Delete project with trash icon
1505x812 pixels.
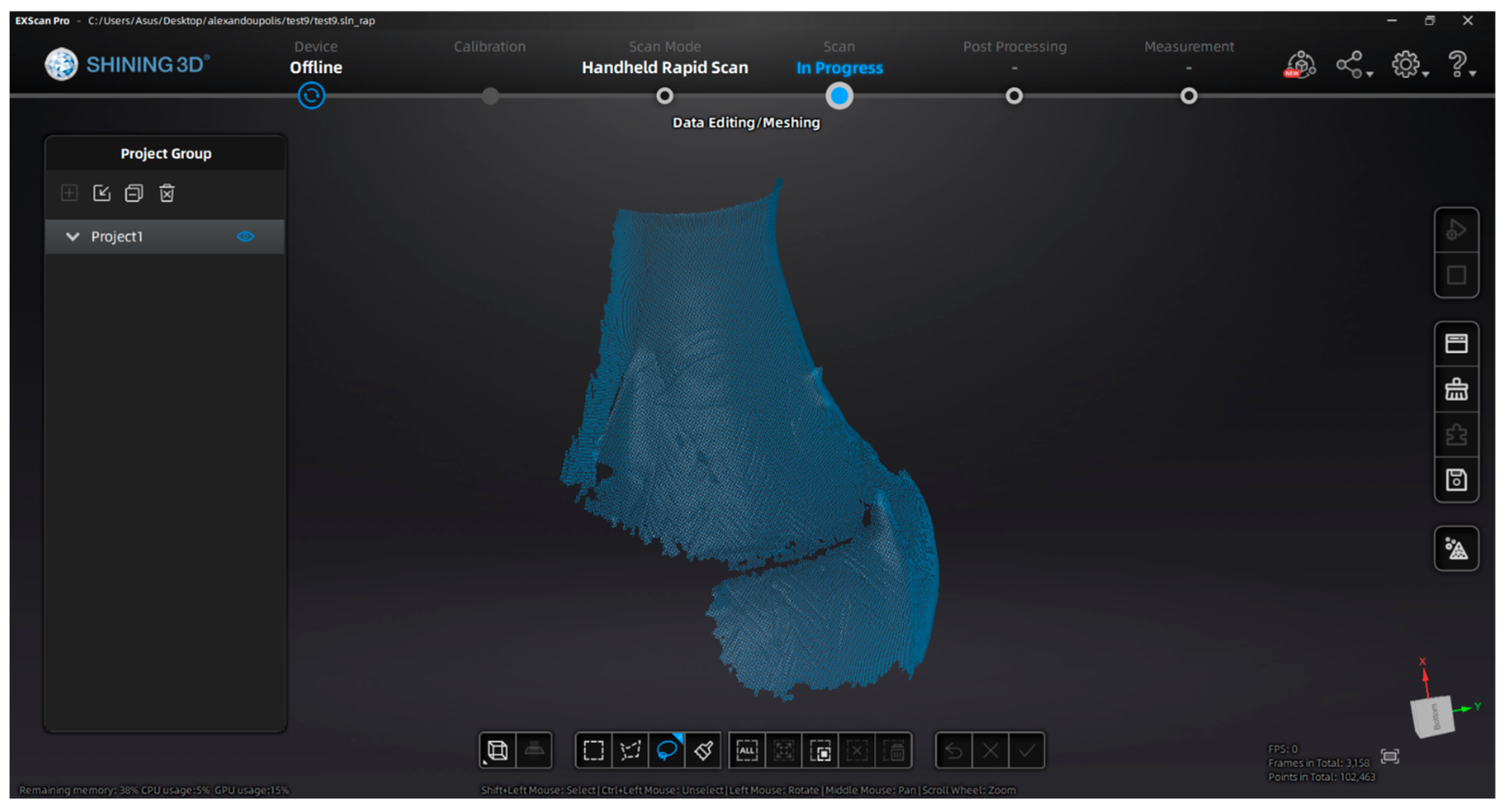click(166, 193)
